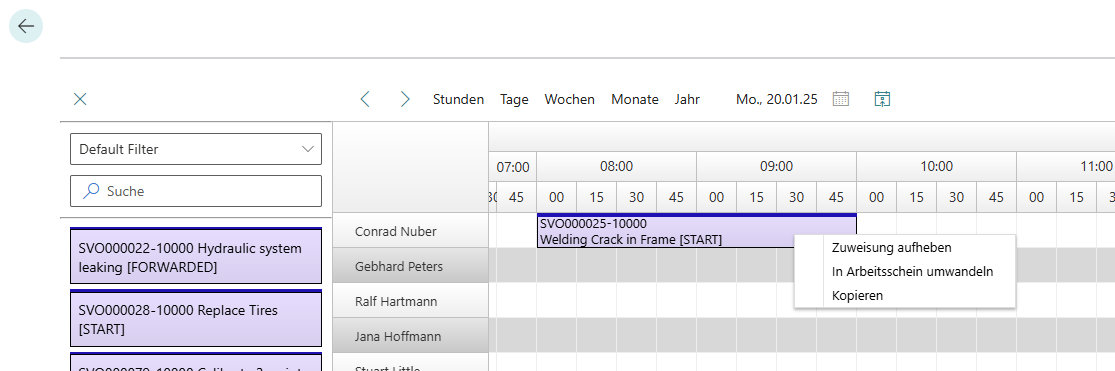This screenshot has height=371, width=1115.
Task: Switch view to Wochen
Action: pyautogui.click(x=570, y=100)
